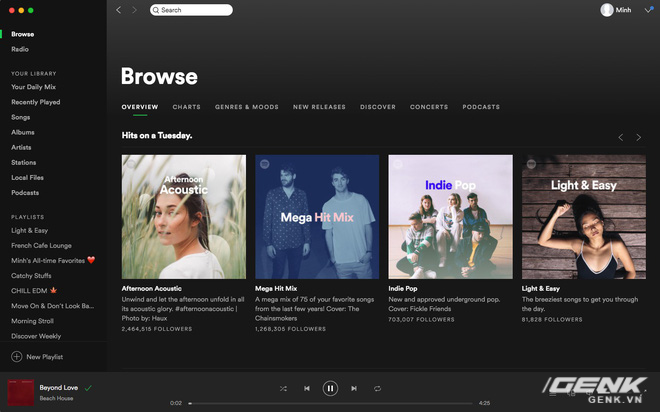
Task: Open the Beach House artist link
Action: pyautogui.click(x=56, y=398)
